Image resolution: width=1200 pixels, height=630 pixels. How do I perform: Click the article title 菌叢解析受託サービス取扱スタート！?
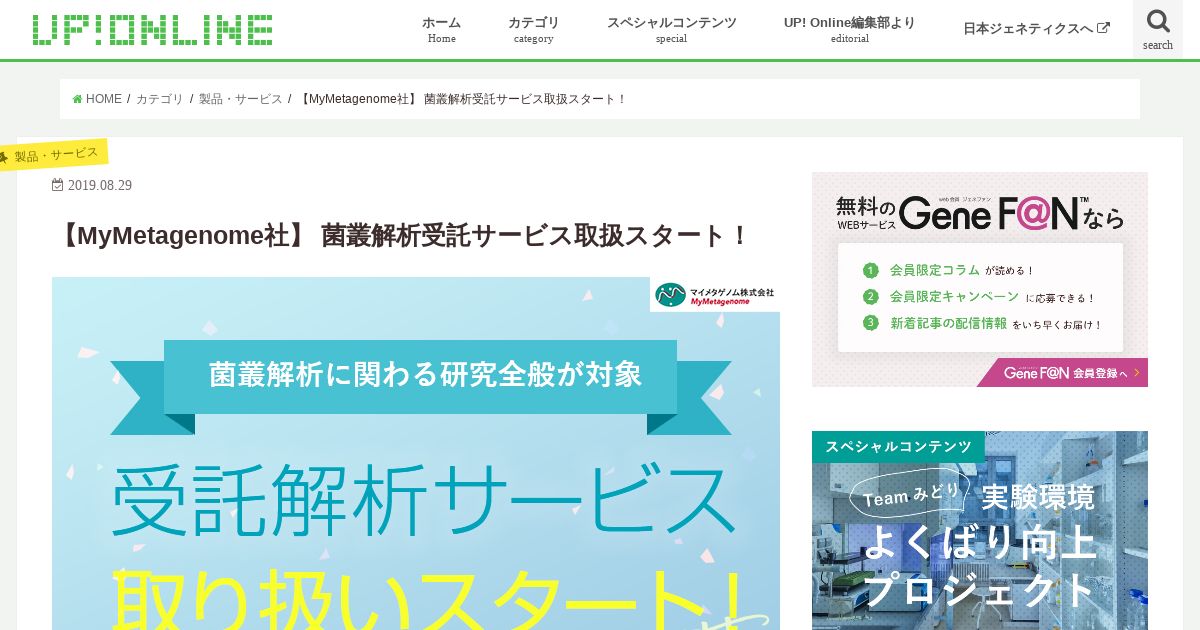[403, 236]
